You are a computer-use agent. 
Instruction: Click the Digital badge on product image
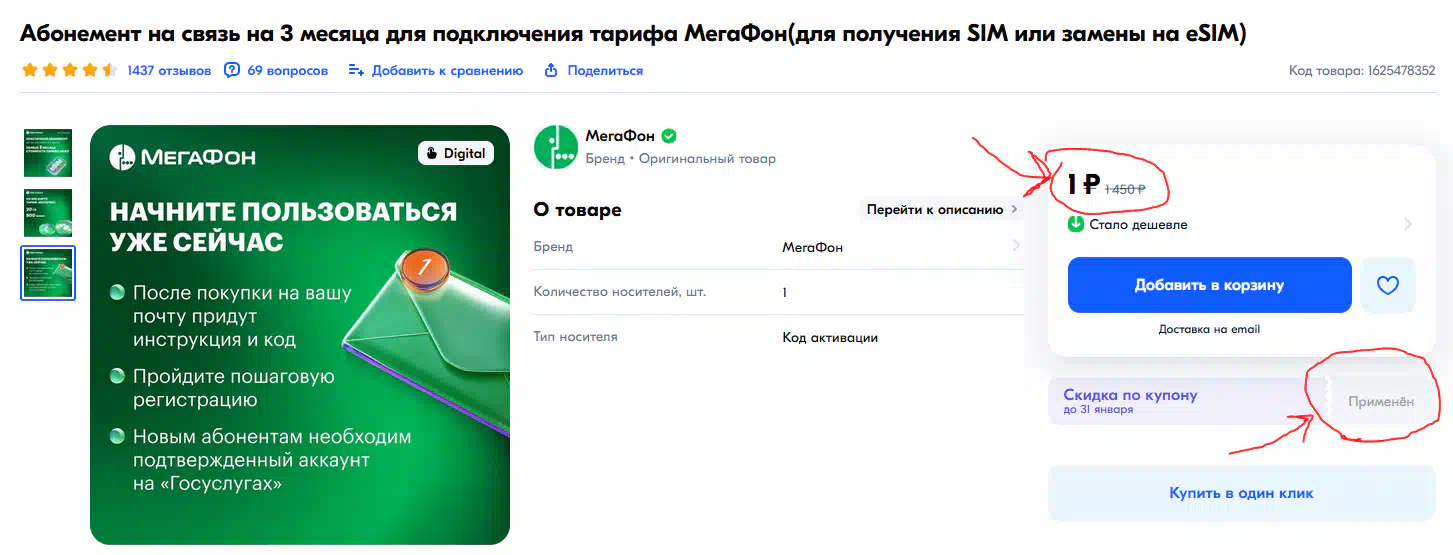coord(455,153)
